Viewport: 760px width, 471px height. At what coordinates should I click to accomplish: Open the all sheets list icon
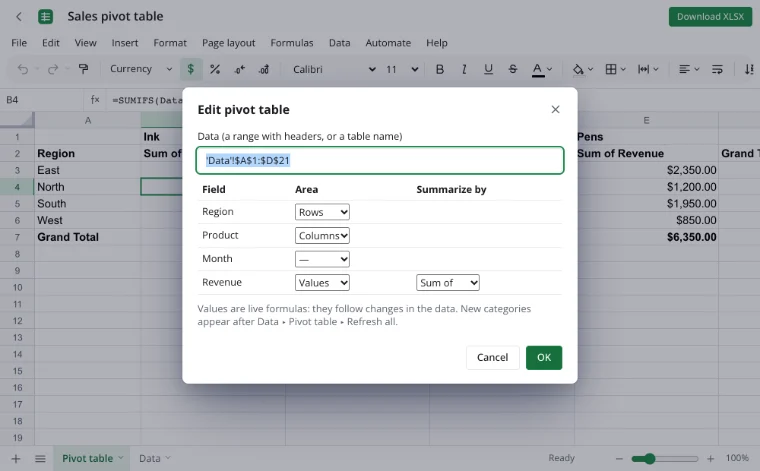pos(40,458)
